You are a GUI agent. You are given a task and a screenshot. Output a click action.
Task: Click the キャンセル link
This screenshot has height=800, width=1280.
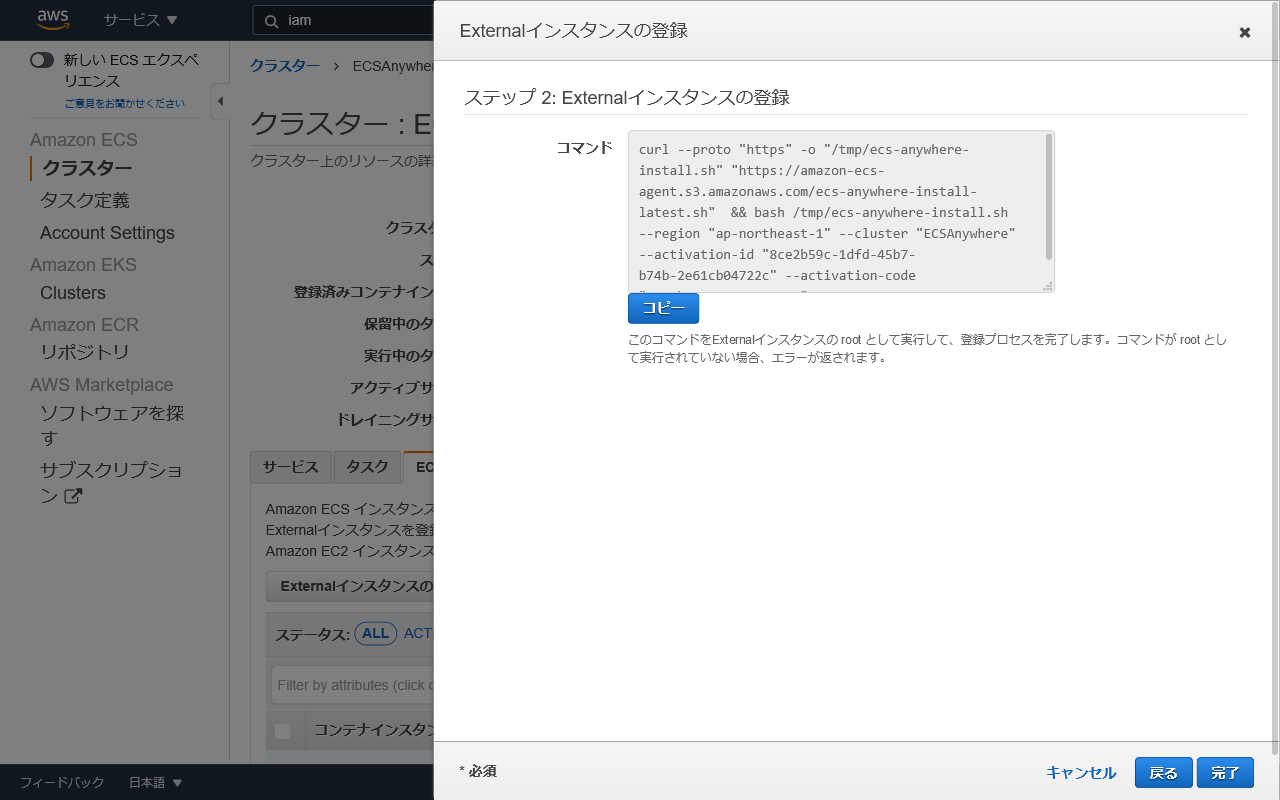tap(1080, 772)
